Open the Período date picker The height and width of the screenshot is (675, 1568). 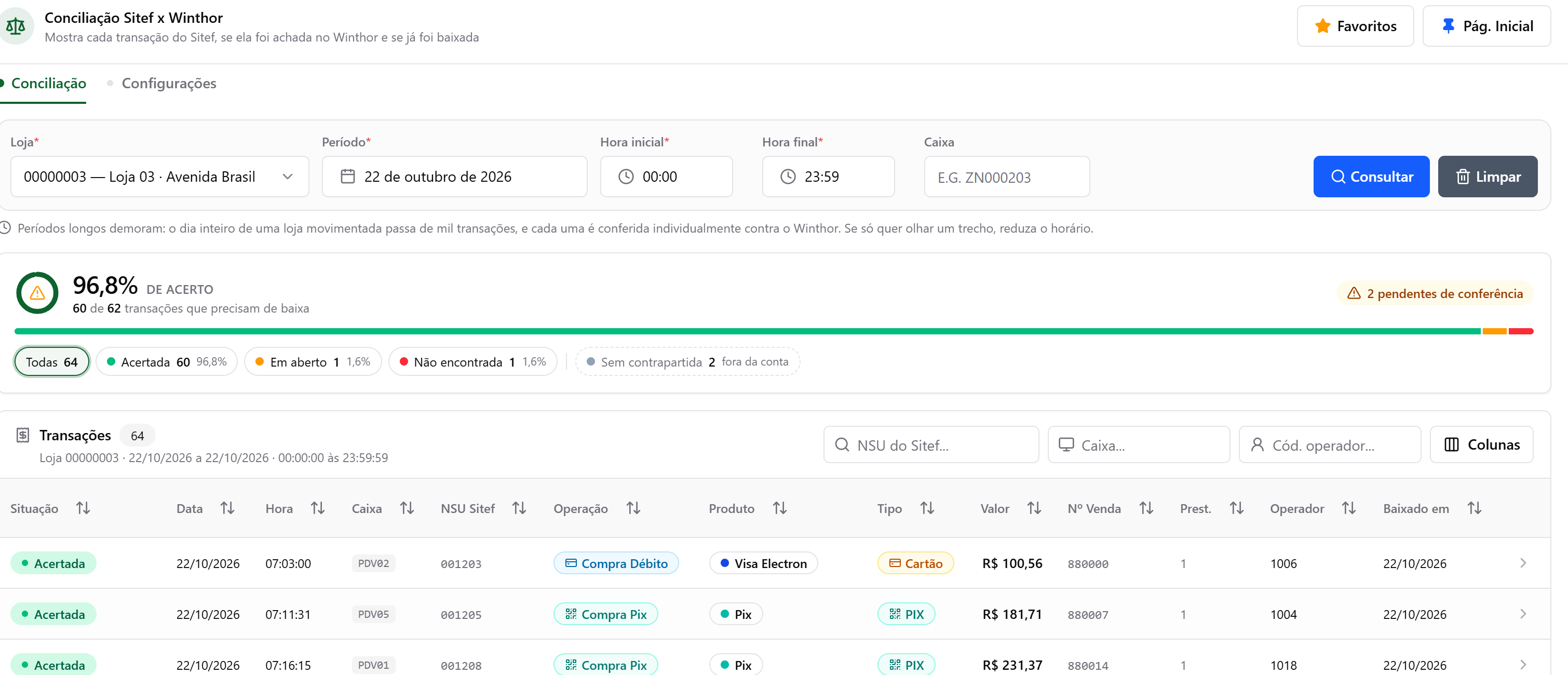(x=454, y=177)
